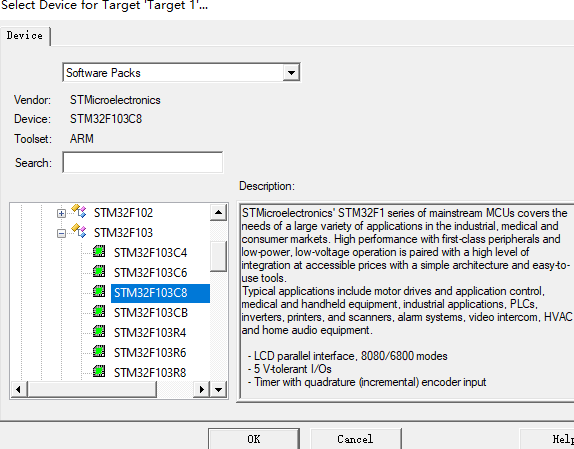Click the chip icon beside STM32F103C6
This screenshot has height=449, width=574.
click(99, 272)
